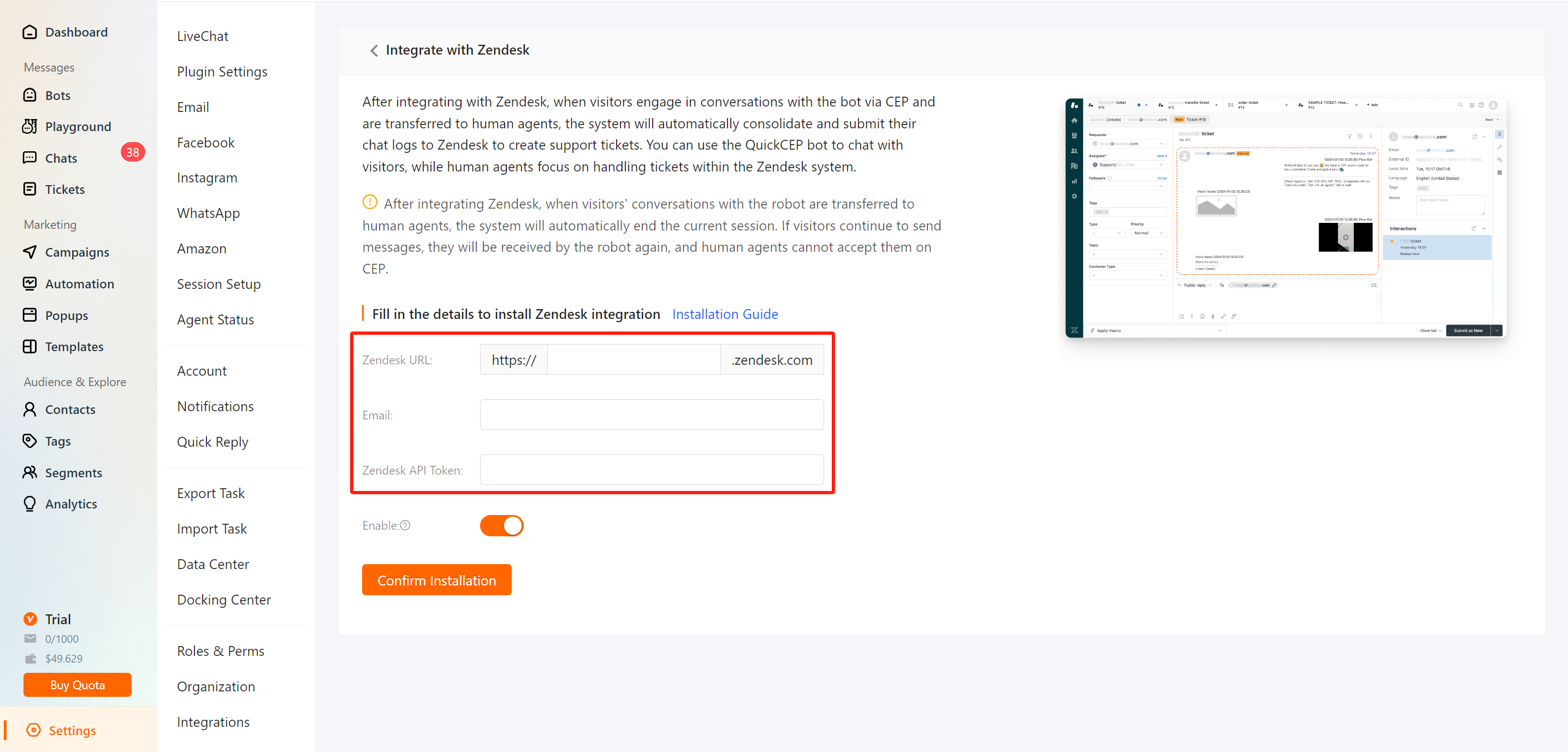Click the warning notice info icon

[x=370, y=202]
